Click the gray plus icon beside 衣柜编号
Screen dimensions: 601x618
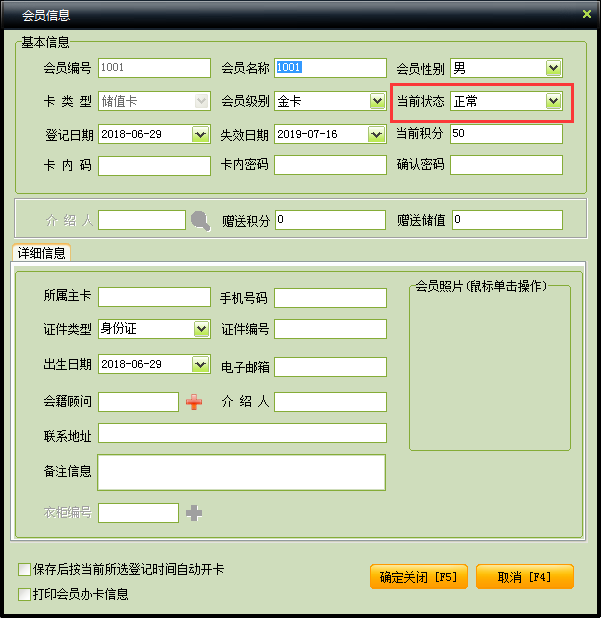point(194,513)
